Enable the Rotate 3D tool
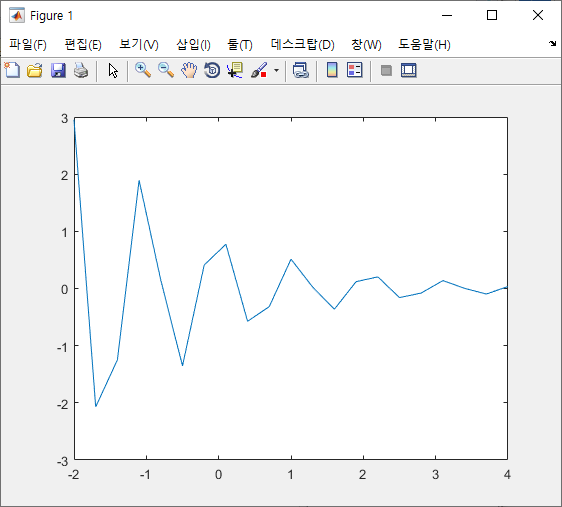 [212, 70]
